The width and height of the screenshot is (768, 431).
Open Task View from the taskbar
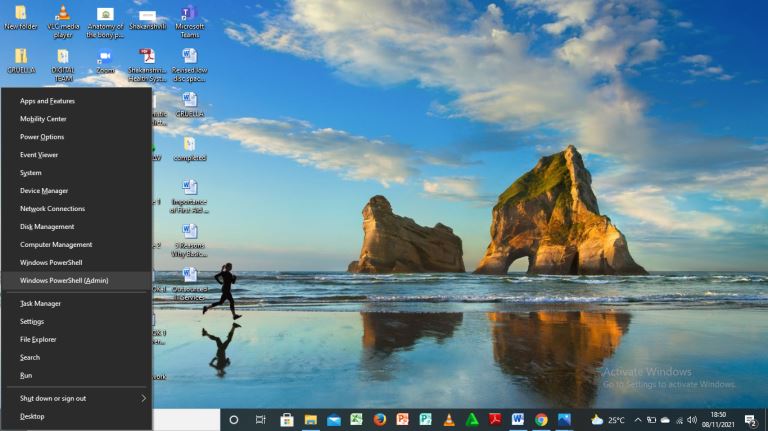(x=261, y=420)
